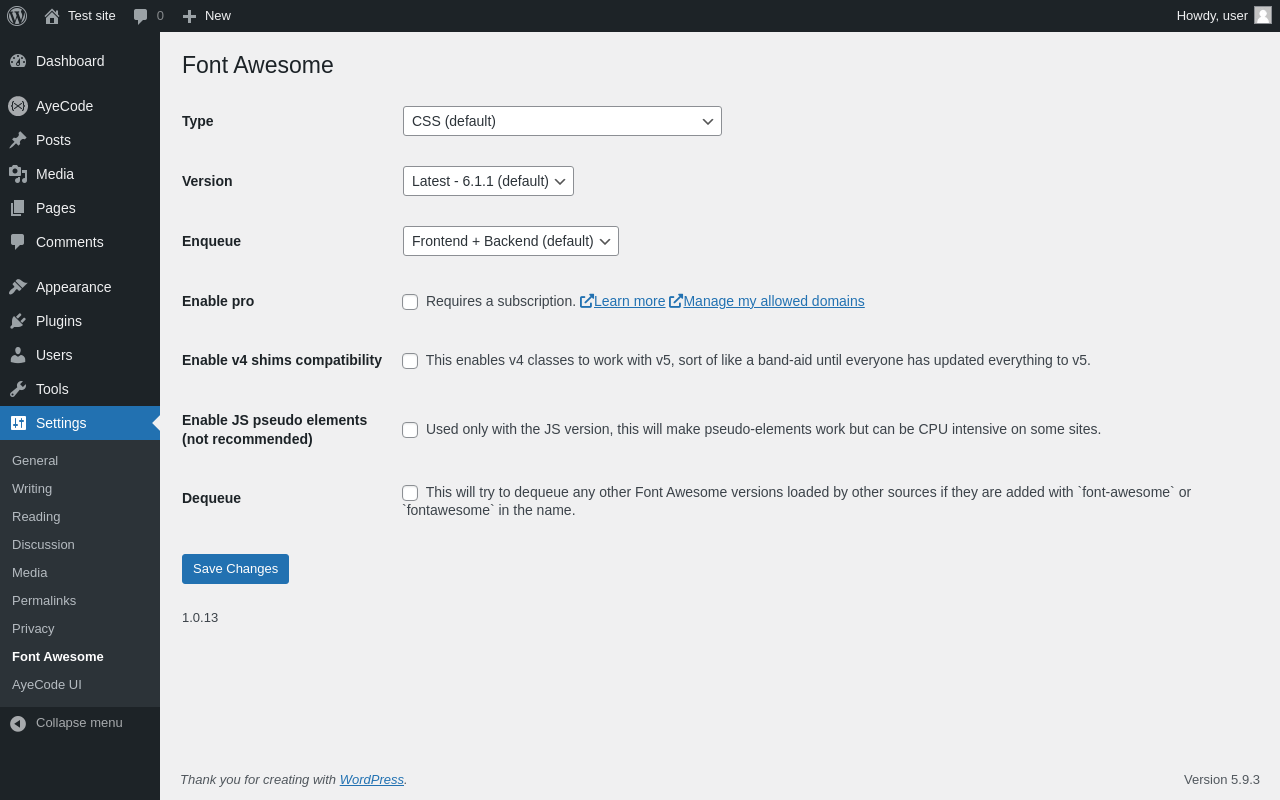Go to Permalinks settings submenu

coord(44,600)
